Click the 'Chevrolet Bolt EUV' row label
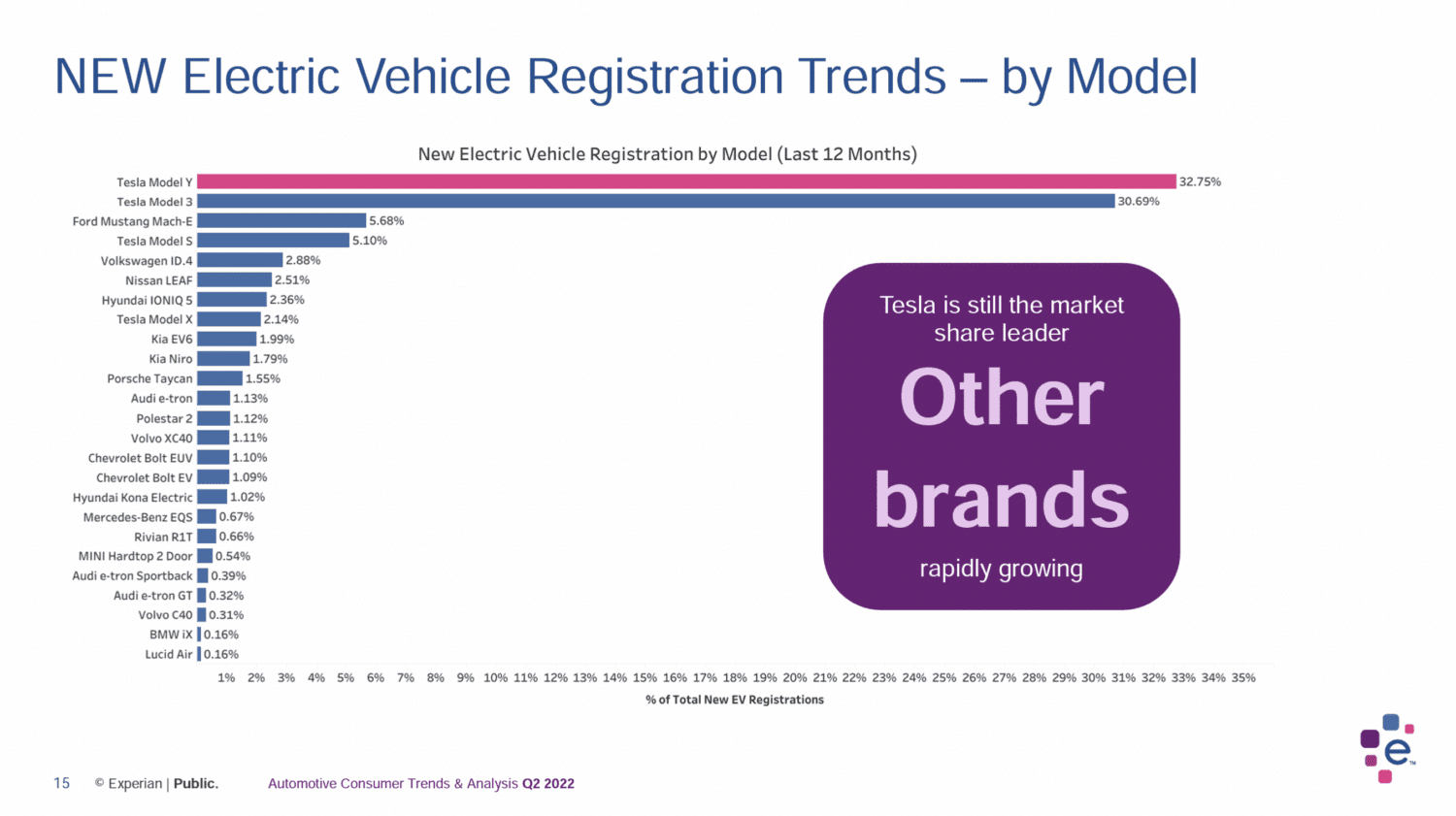Image resolution: width=1456 pixels, height=816 pixels. (x=141, y=458)
